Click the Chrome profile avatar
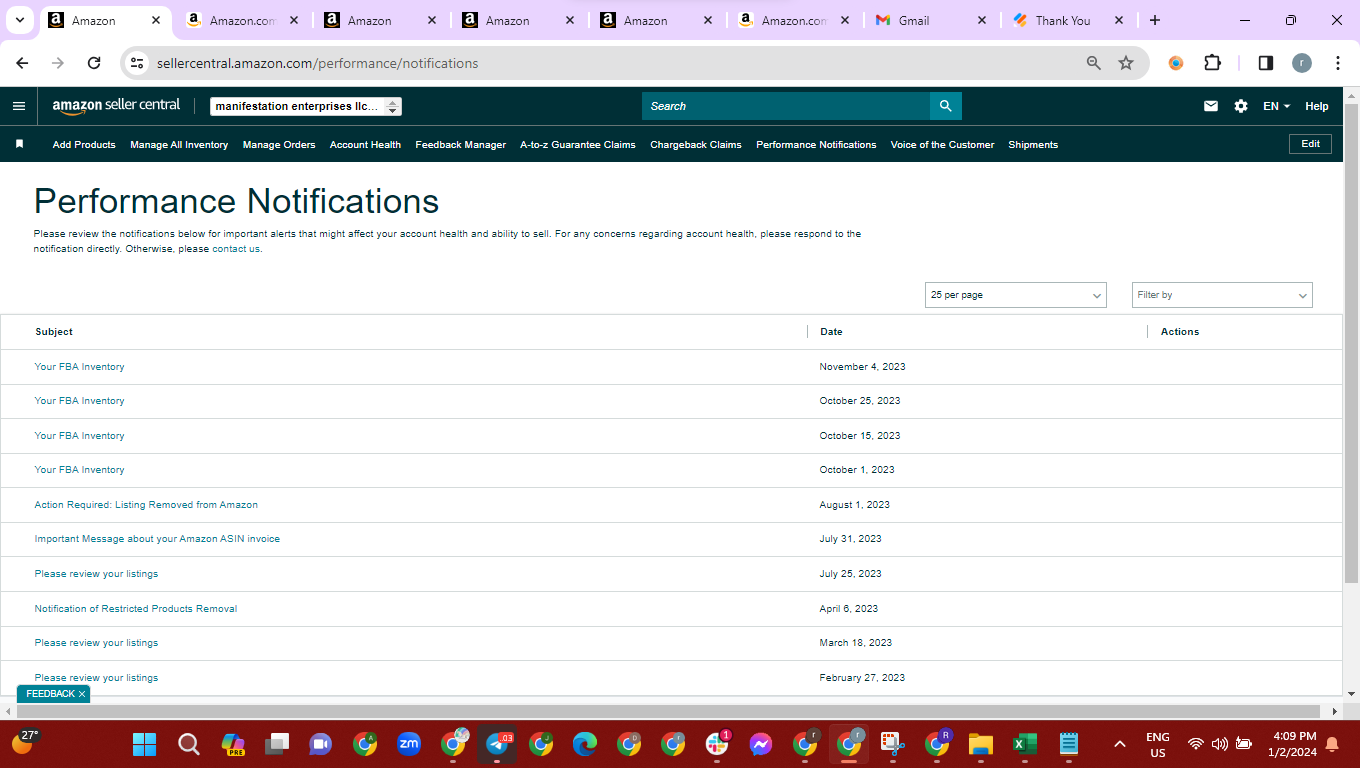The image size is (1360, 768). point(1301,63)
